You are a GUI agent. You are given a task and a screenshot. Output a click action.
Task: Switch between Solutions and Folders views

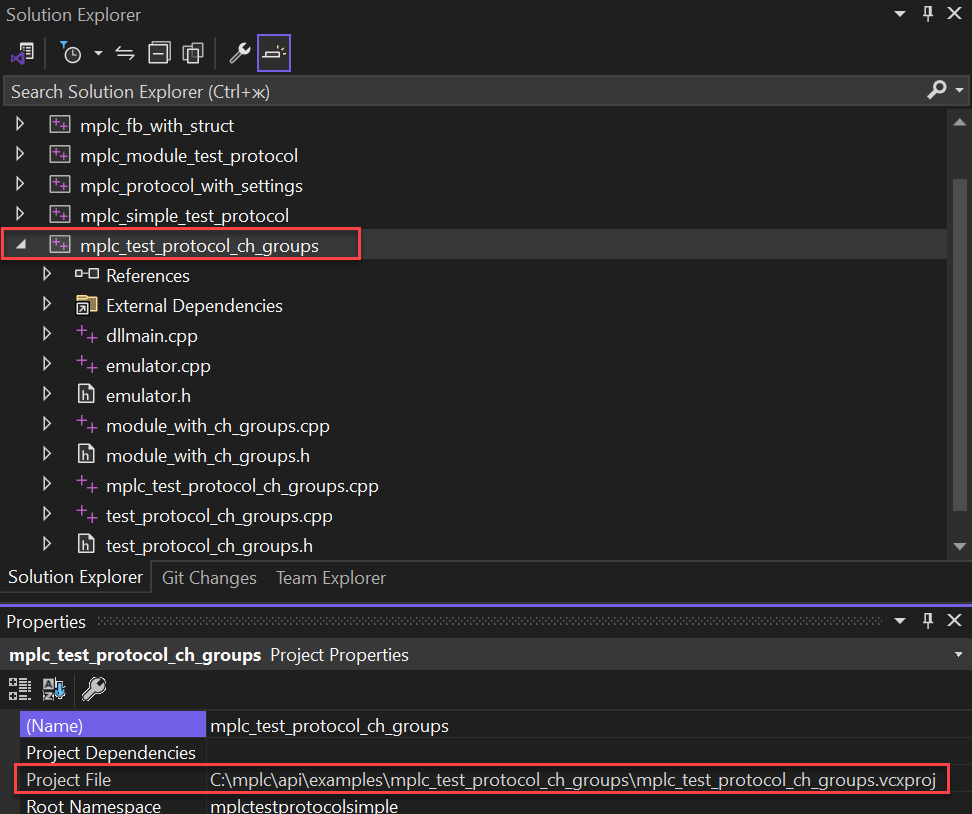pyautogui.click(x=22, y=53)
